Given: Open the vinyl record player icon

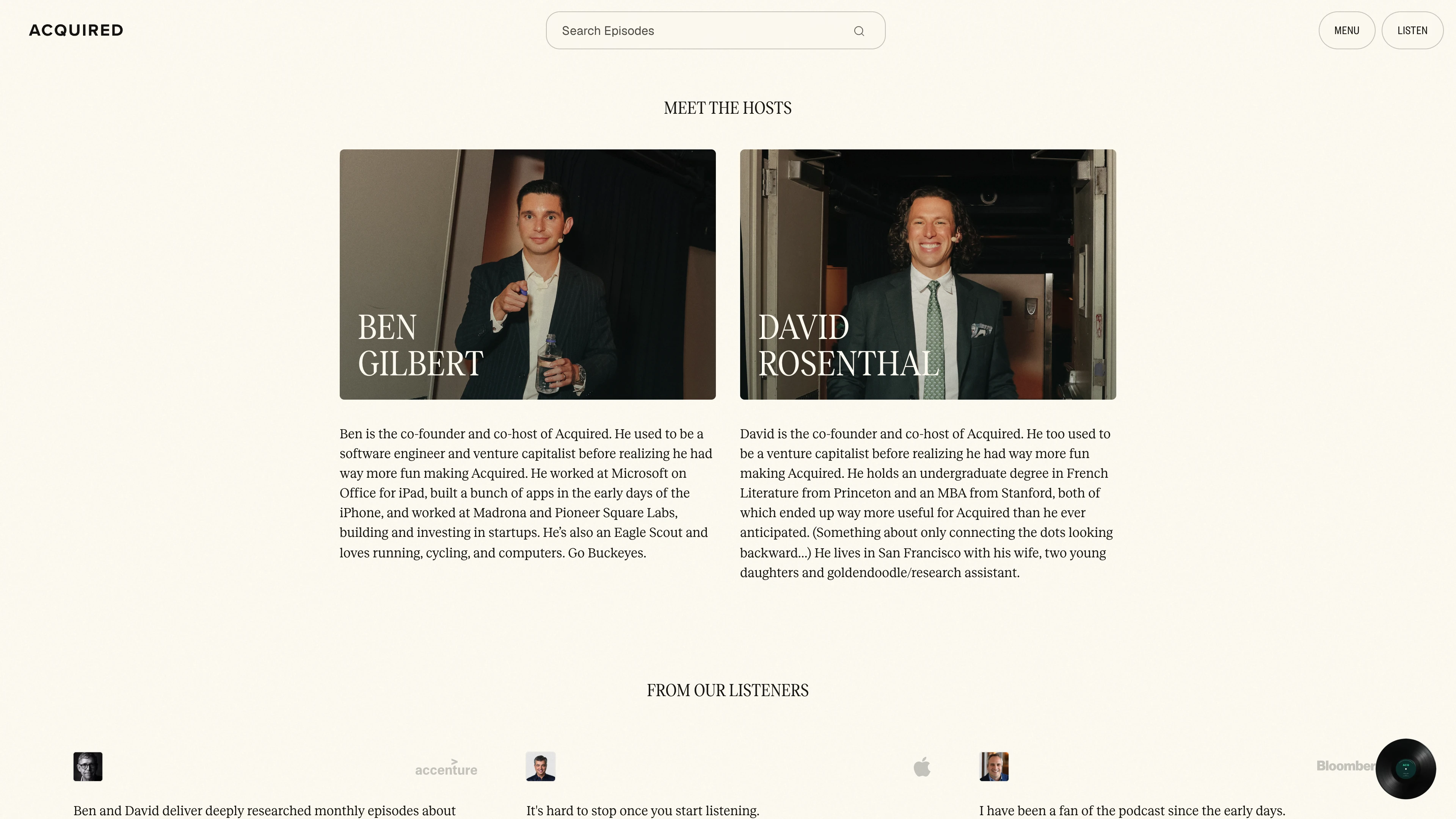Looking at the screenshot, I should coord(1406,768).
